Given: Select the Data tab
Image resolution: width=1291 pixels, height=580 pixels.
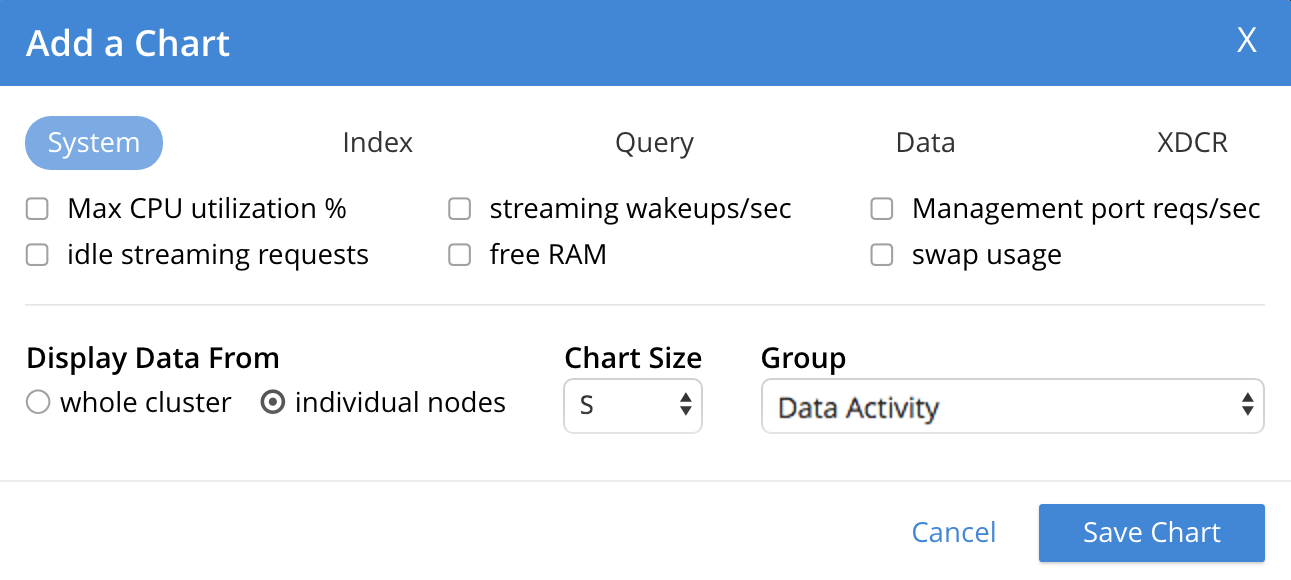Looking at the screenshot, I should point(925,143).
